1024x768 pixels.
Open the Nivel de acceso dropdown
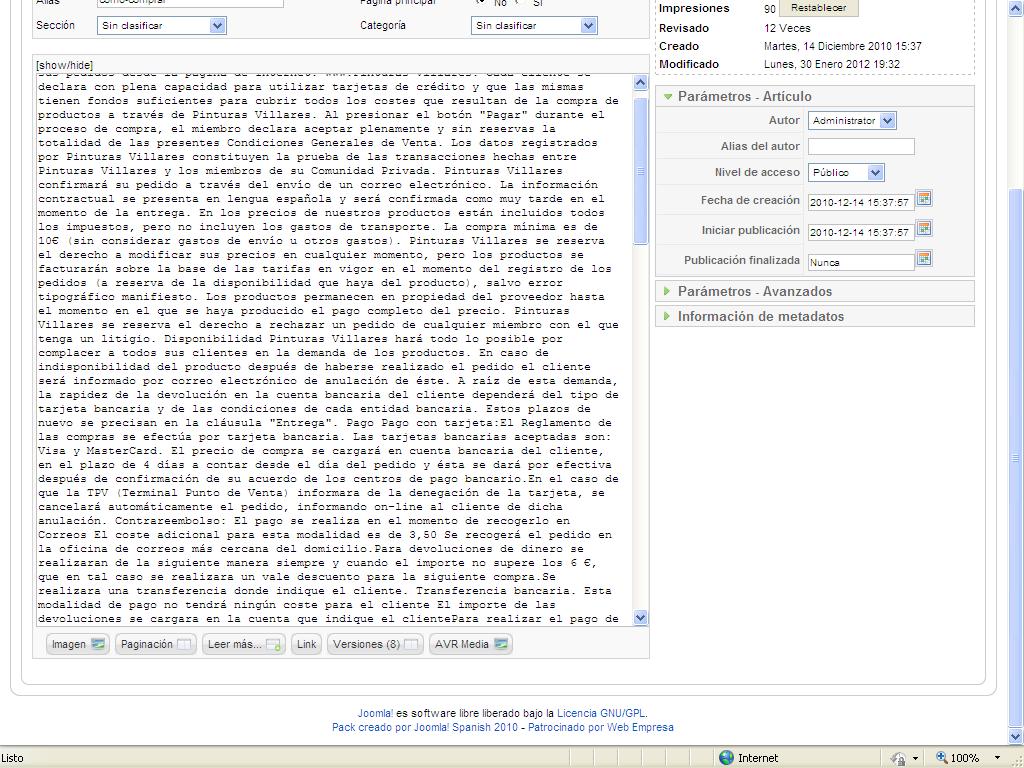(846, 172)
